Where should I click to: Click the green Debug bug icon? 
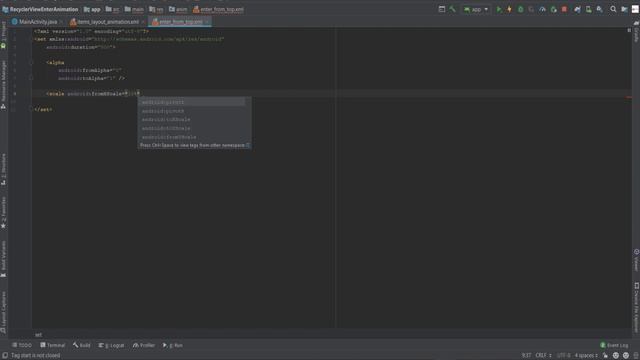[x=520, y=9]
